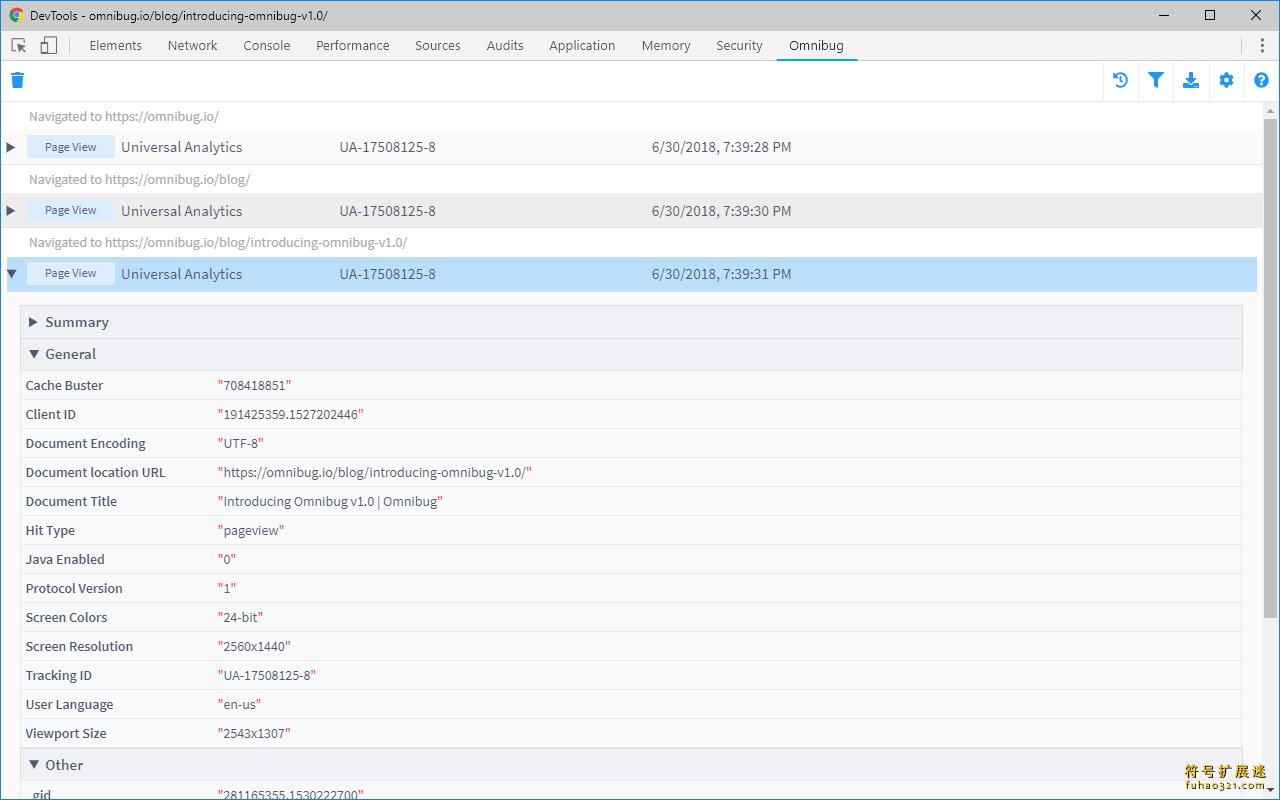Toggle the device toolbar icon
The image size is (1280, 800).
(x=48, y=45)
